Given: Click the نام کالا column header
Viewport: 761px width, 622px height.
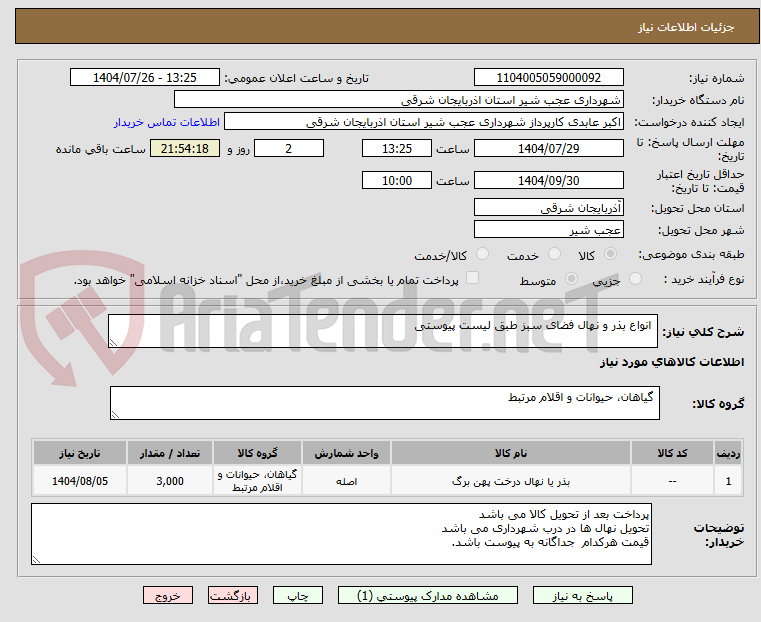Looking at the screenshot, I should point(511,453).
